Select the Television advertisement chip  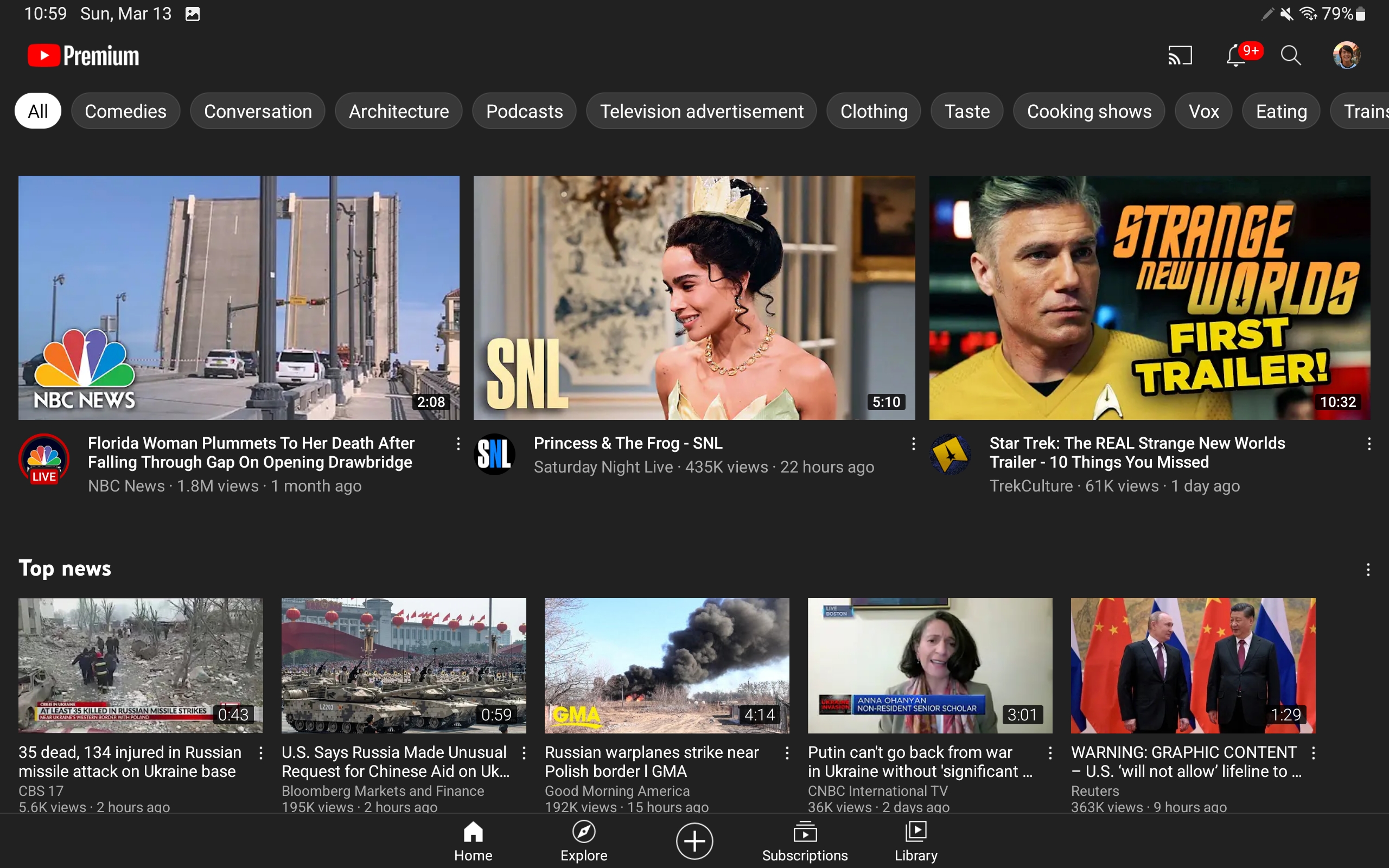pos(702,111)
